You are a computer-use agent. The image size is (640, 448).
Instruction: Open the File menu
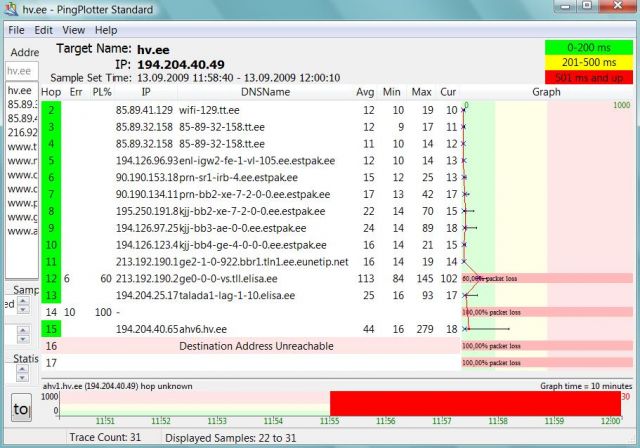click(x=16, y=30)
